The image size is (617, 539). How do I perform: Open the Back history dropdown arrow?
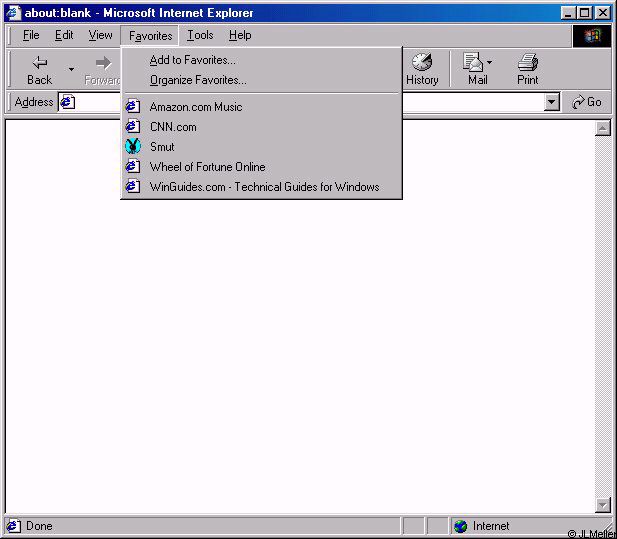(x=71, y=69)
